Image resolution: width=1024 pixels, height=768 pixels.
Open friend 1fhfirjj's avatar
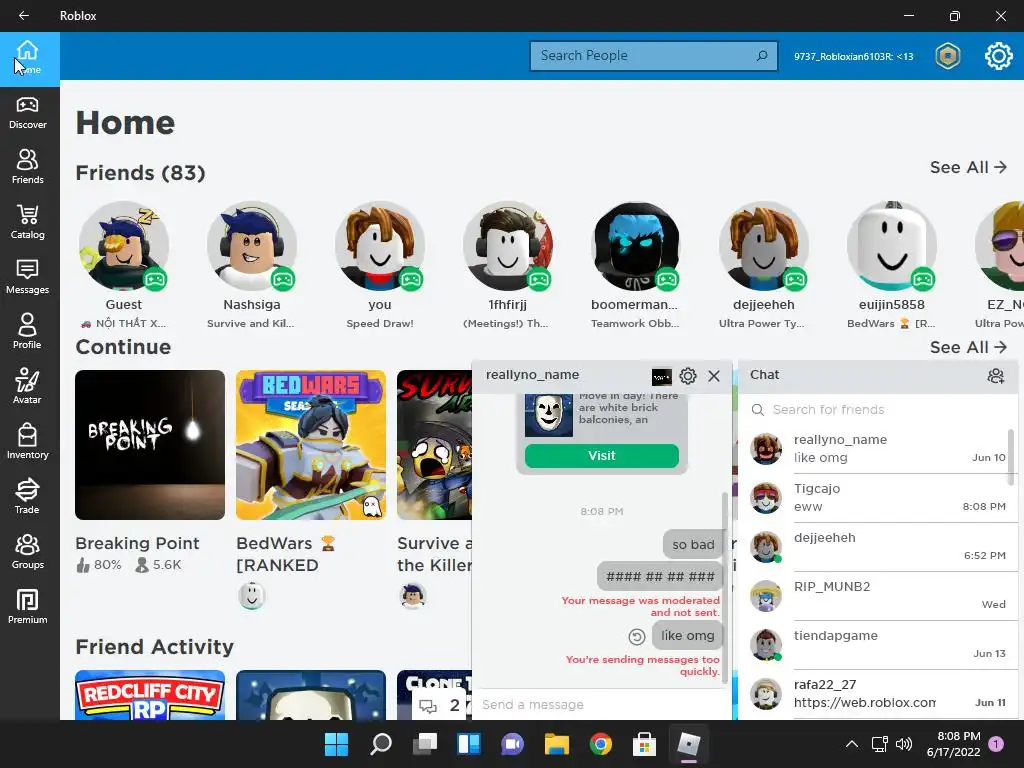[507, 246]
